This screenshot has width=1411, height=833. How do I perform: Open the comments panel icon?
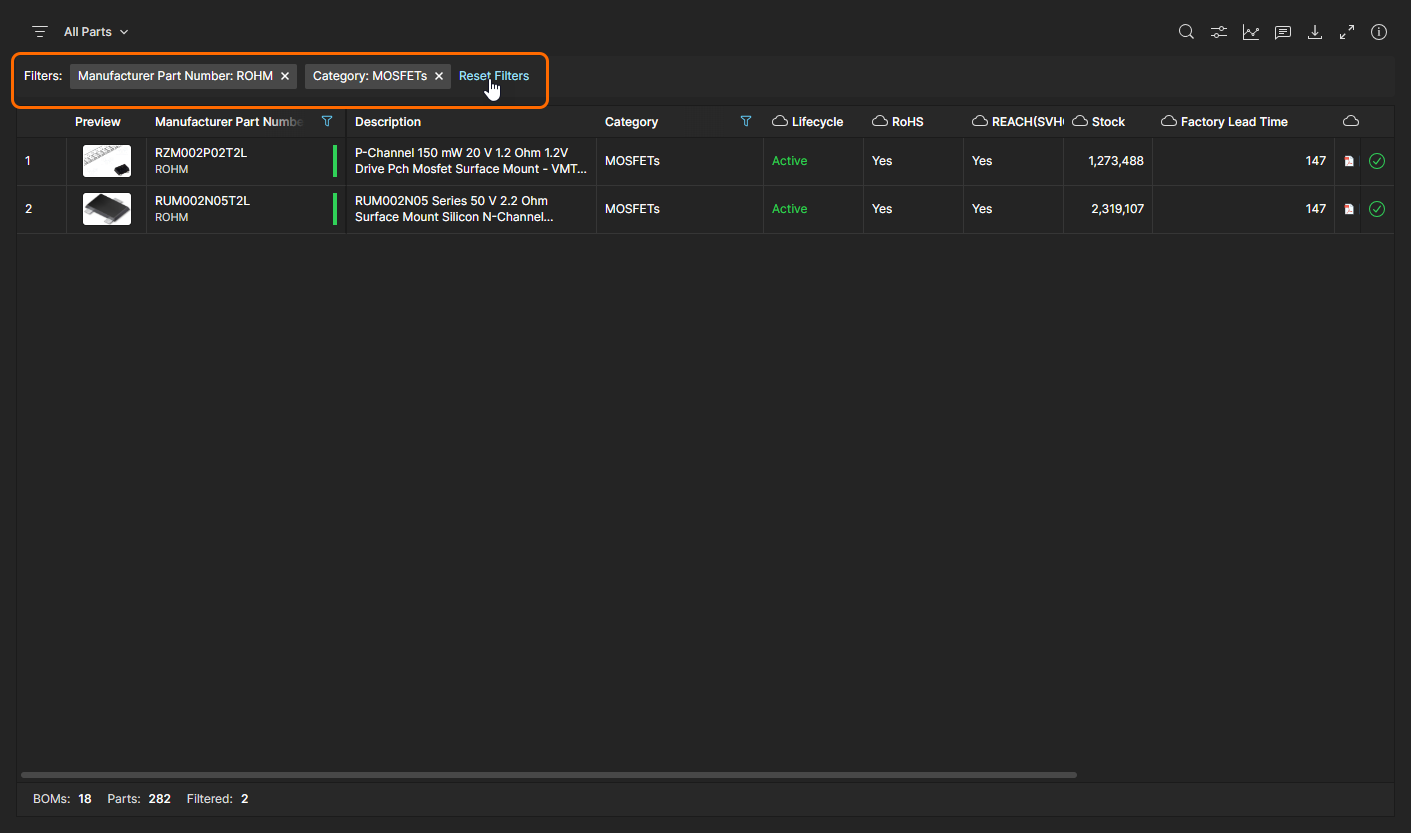[1283, 32]
